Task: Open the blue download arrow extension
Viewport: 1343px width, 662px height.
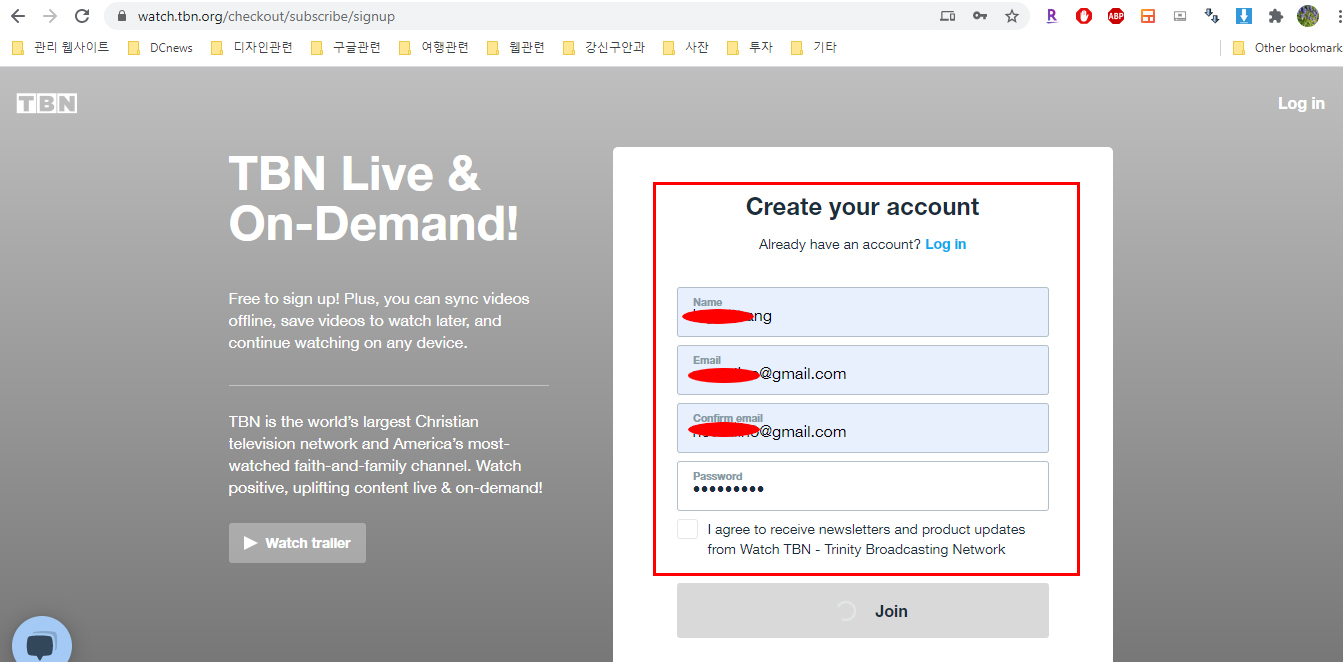Action: point(1244,16)
